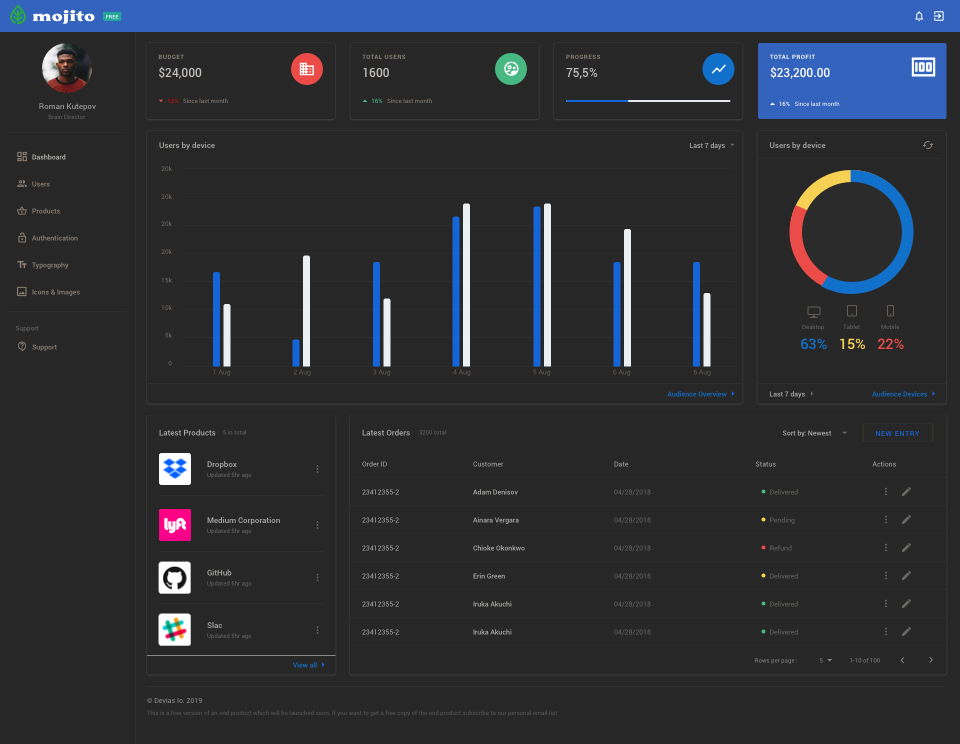Open the Sort by: Newest dropdown
This screenshot has width=960, height=744.
[814, 433]
